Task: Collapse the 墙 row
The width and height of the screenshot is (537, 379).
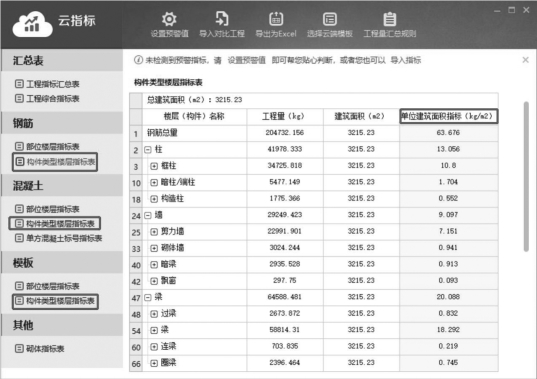Action: click(x=148, y=215)
